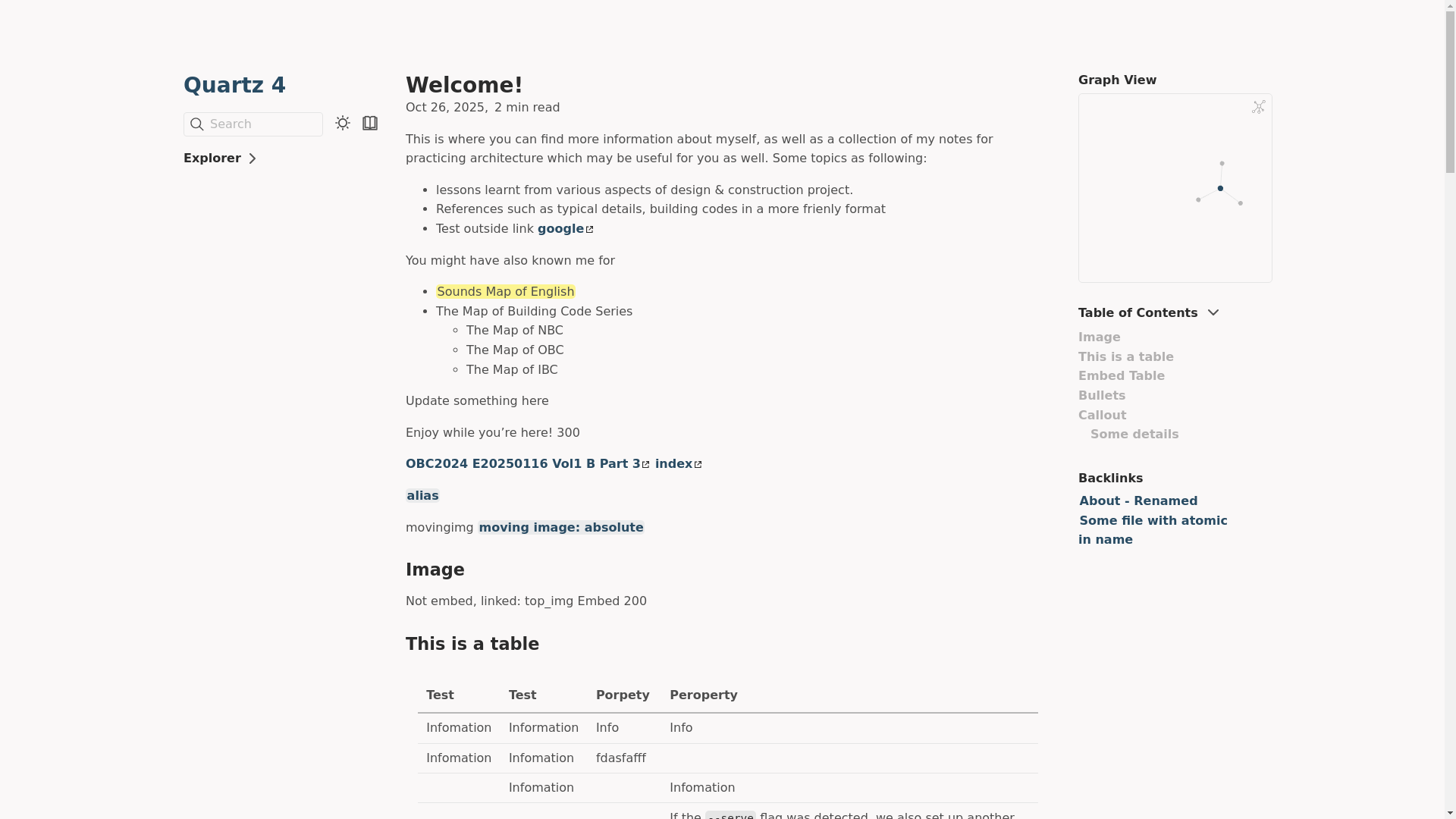Viewport: 1456px width, 819px height.
Task: Click the external link icon after index
Action: (698, 465)
